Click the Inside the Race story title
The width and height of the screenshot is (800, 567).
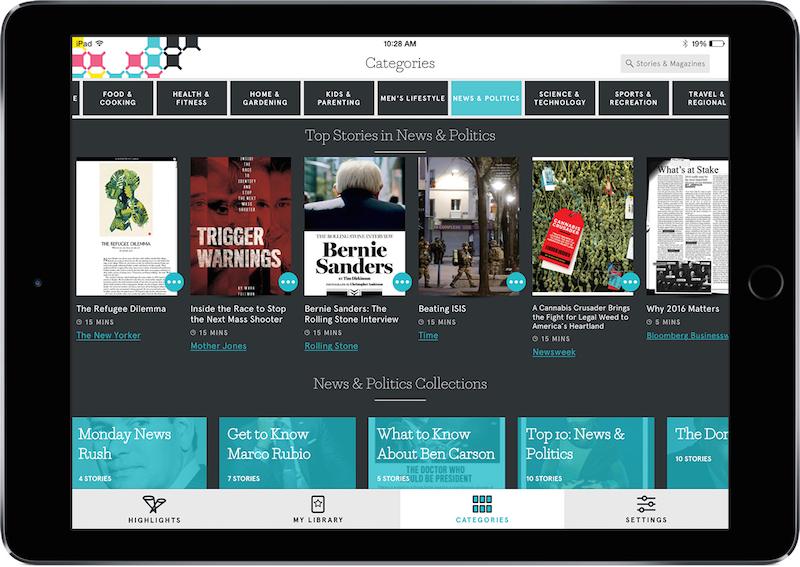tap(238, 314)
